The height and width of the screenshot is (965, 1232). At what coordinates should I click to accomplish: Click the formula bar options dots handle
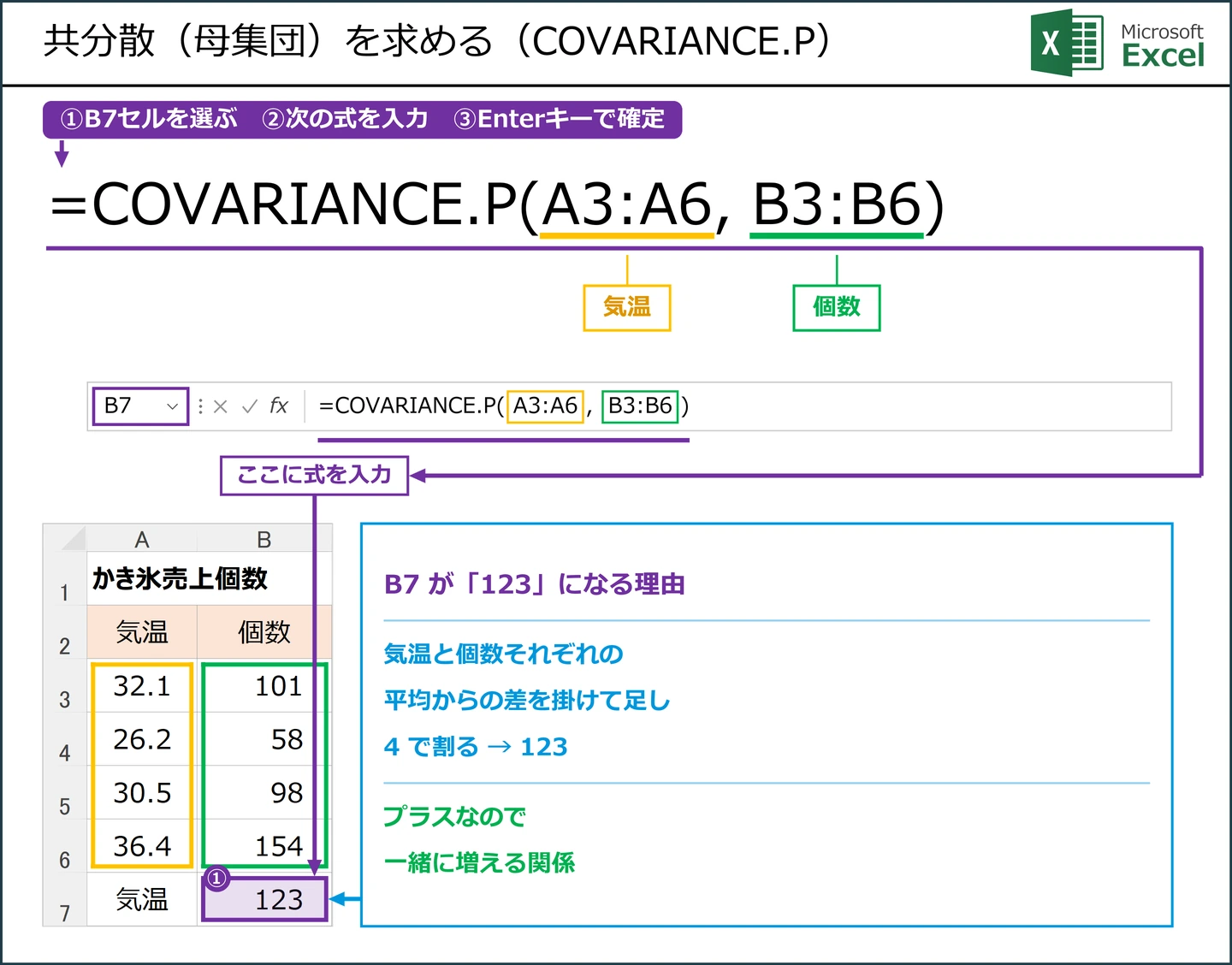coord(200,406)
